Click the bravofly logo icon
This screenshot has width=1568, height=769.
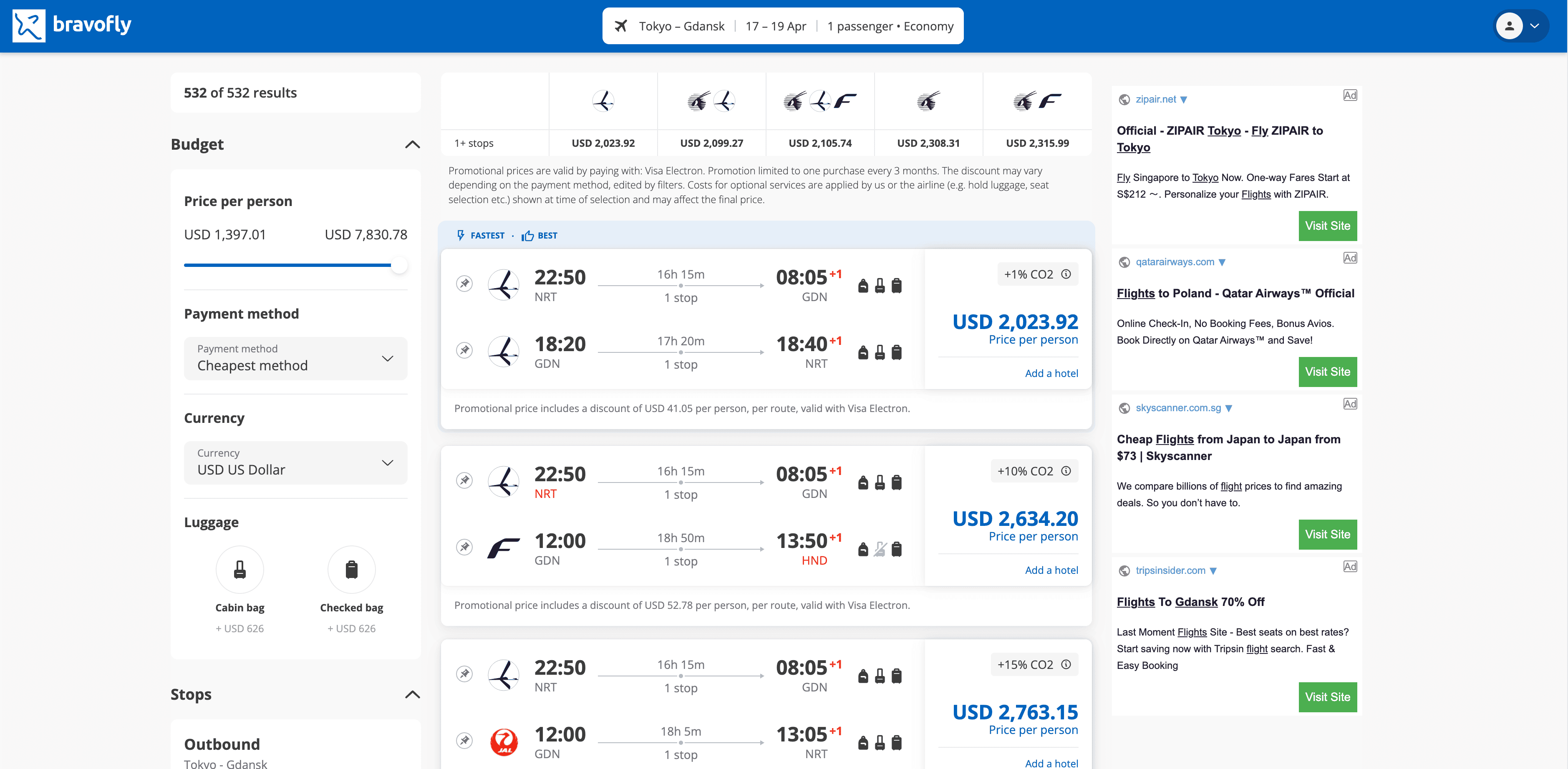[x=29, y=25]
